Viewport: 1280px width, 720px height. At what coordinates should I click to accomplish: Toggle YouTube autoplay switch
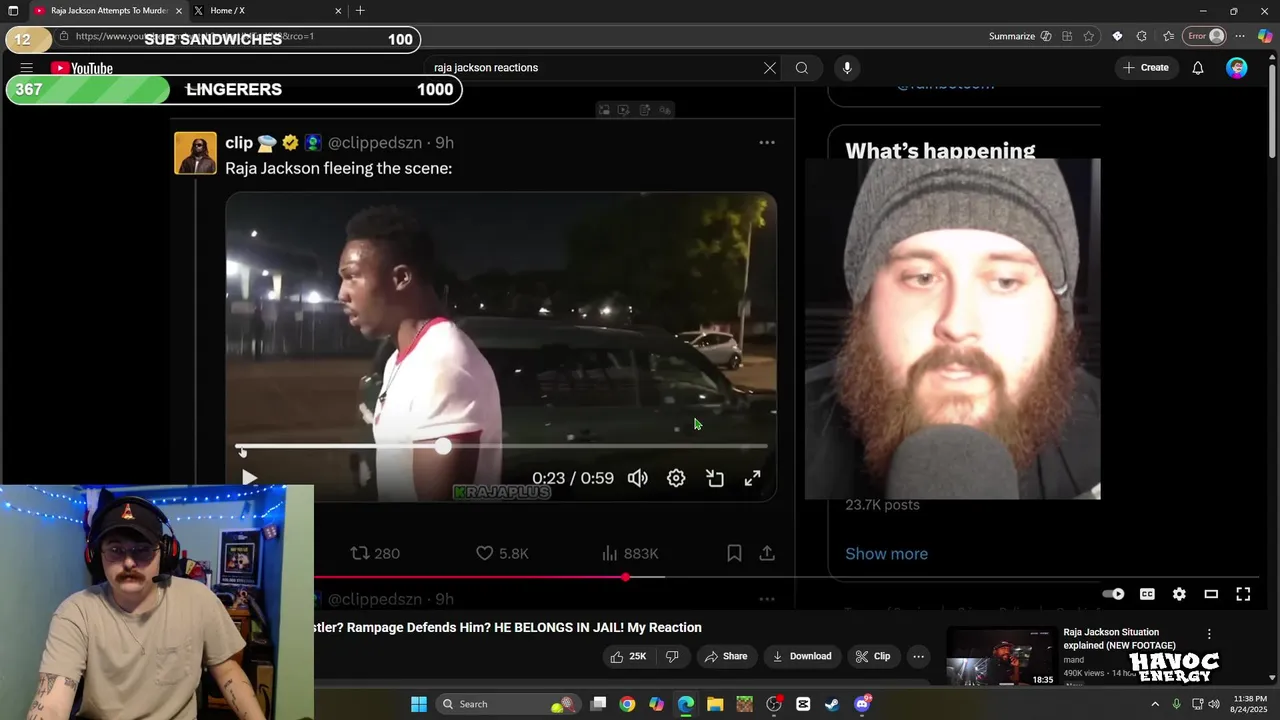[1113, 594]
